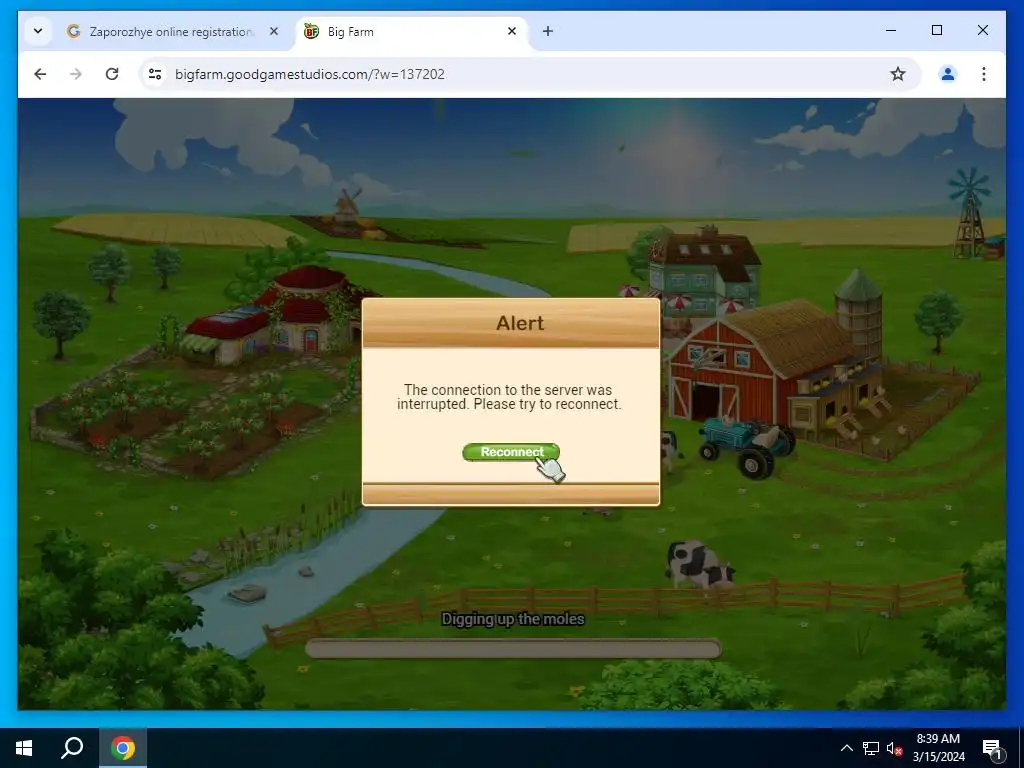The width and height of the screenshot is (1024, 768).
Task: Close the Chrome window
Action: [982, 30]
